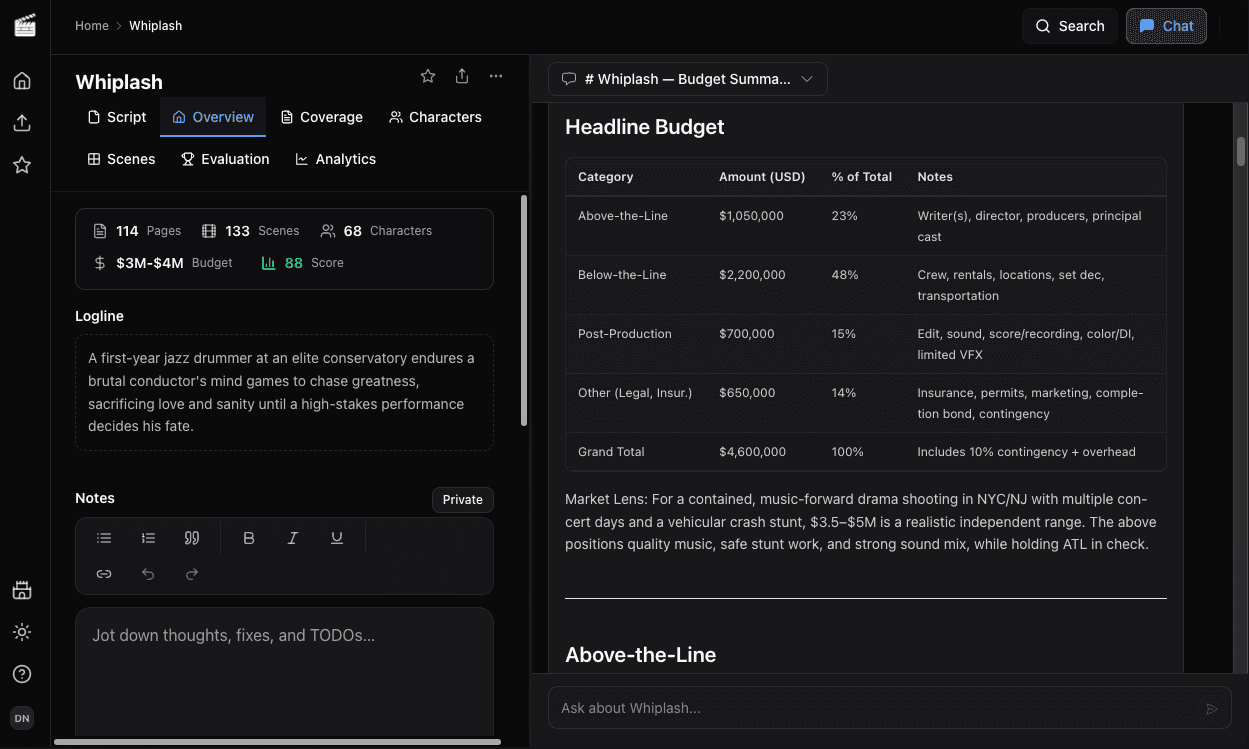The image size is (1249, 749).
Task: Open the help menu from sidebar
Action: click(22, 674)
